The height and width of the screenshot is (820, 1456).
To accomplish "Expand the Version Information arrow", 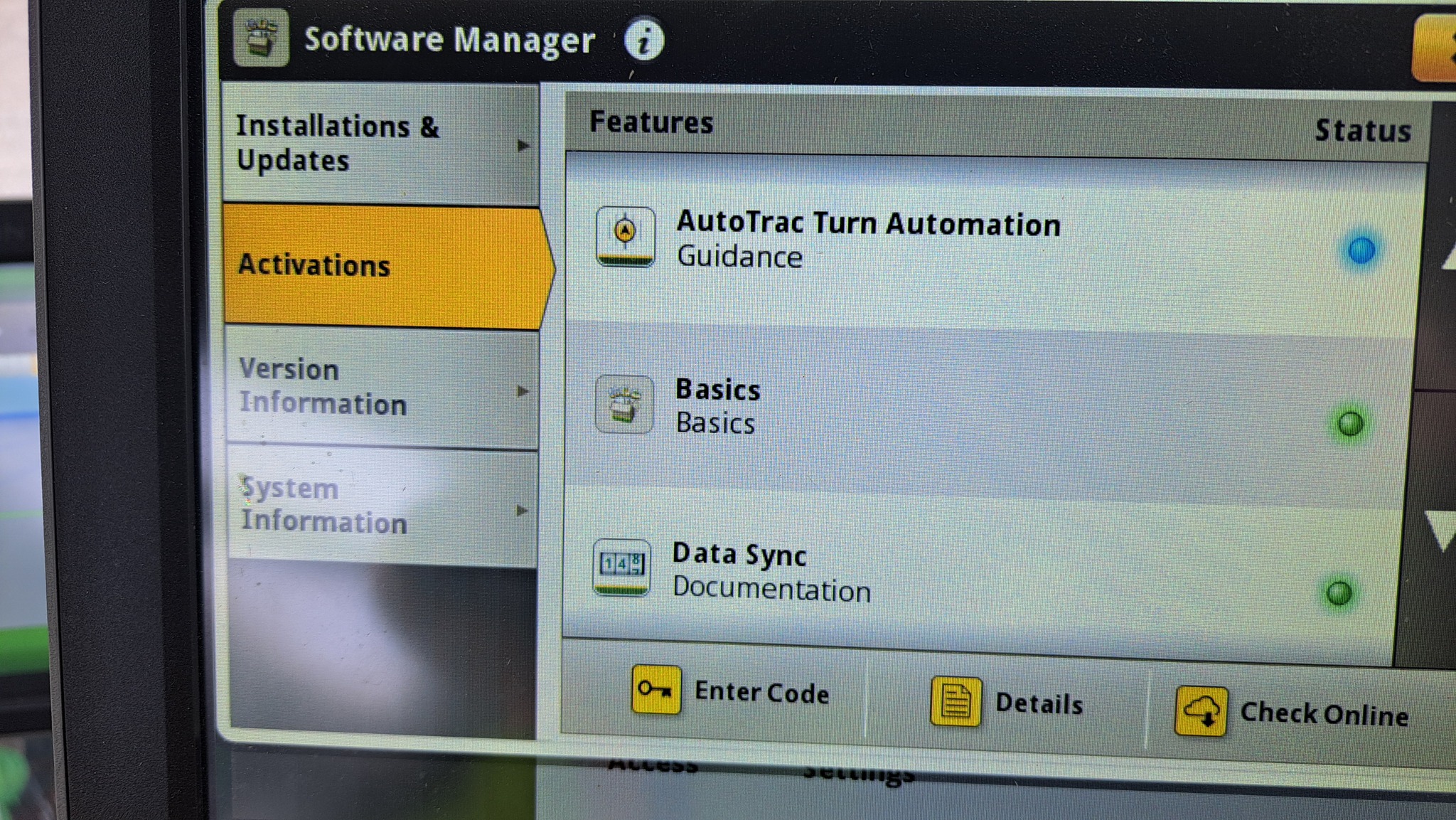I will 523,391.
